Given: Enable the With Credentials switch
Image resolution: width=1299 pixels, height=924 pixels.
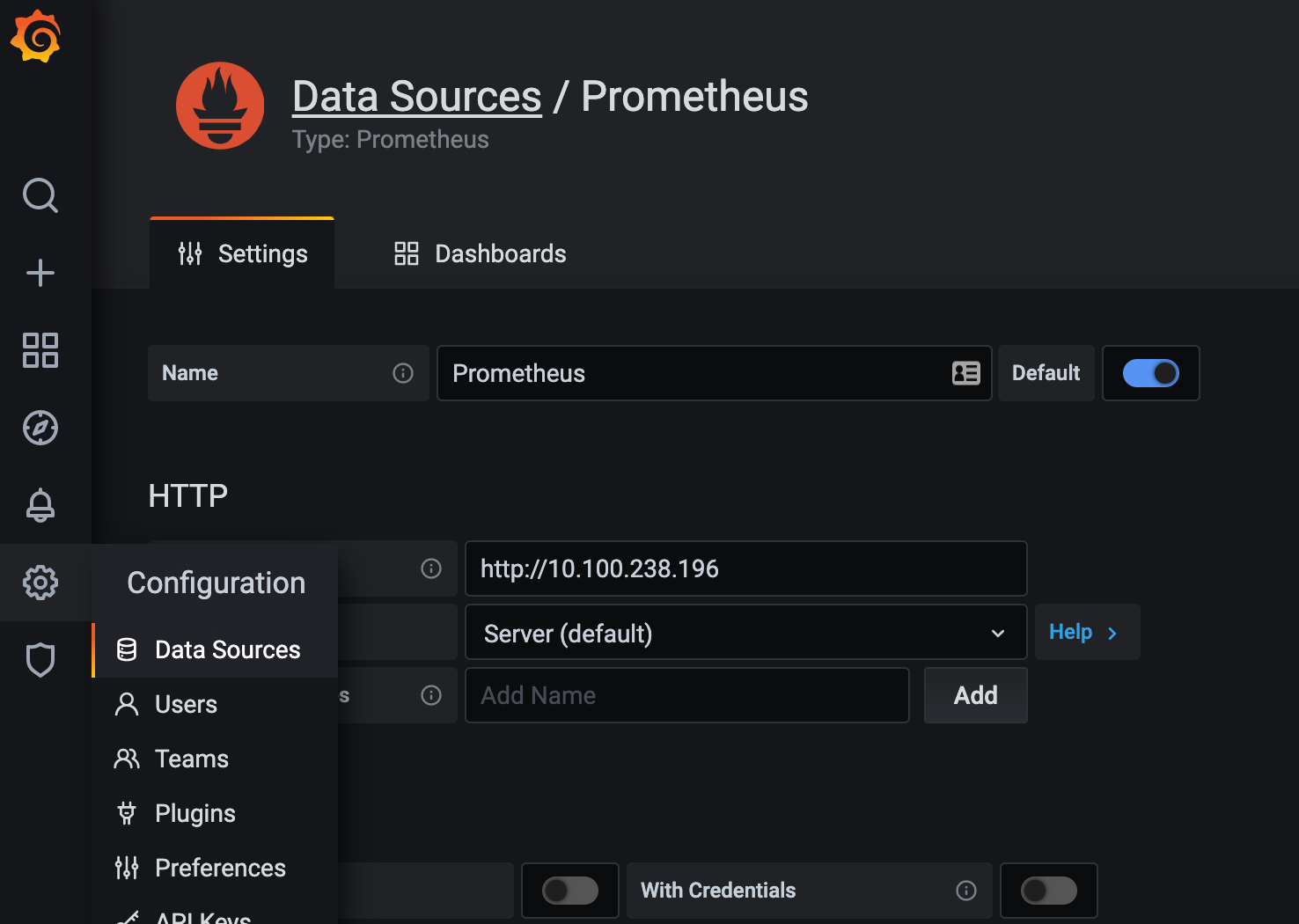Looking at the screenshot, I should click(1049, 891).
